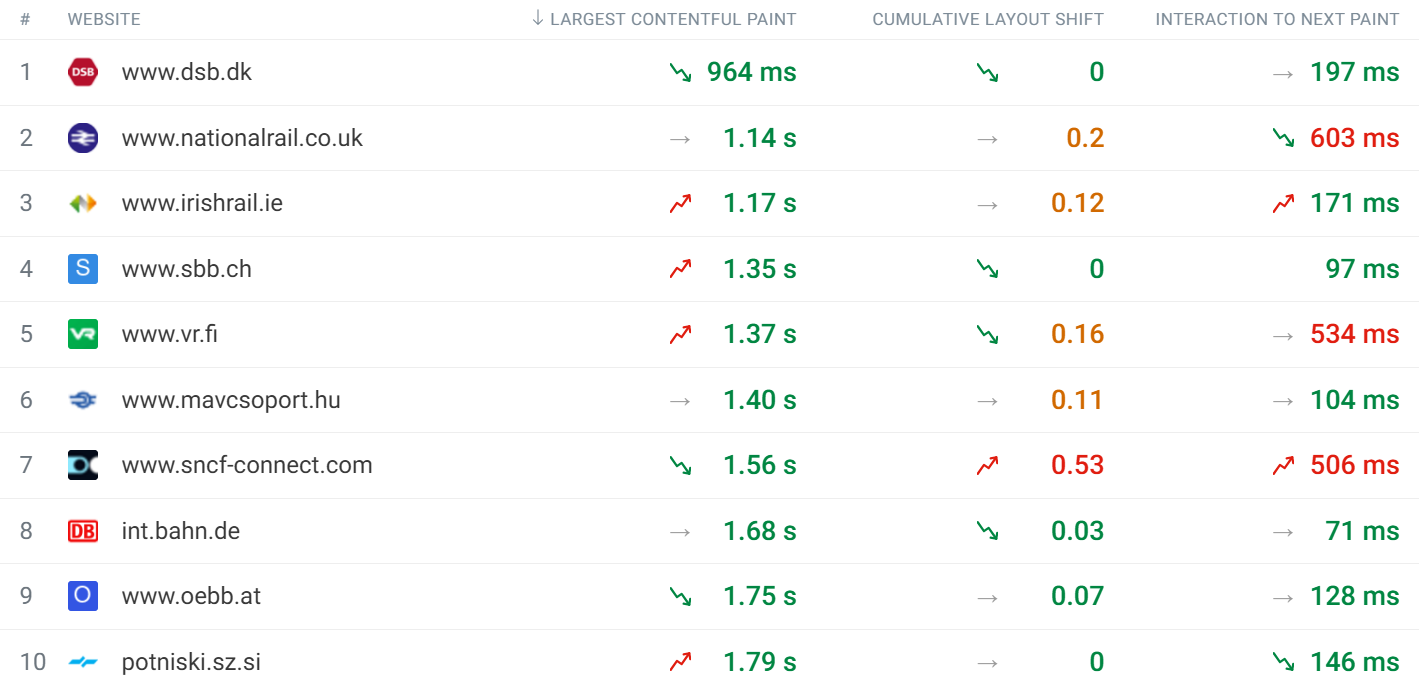Click the CLS trend arrow for www.sbb.ch
Image resolution: width=1419 pixels, height=687 pixels.
[x=988, y=269]
